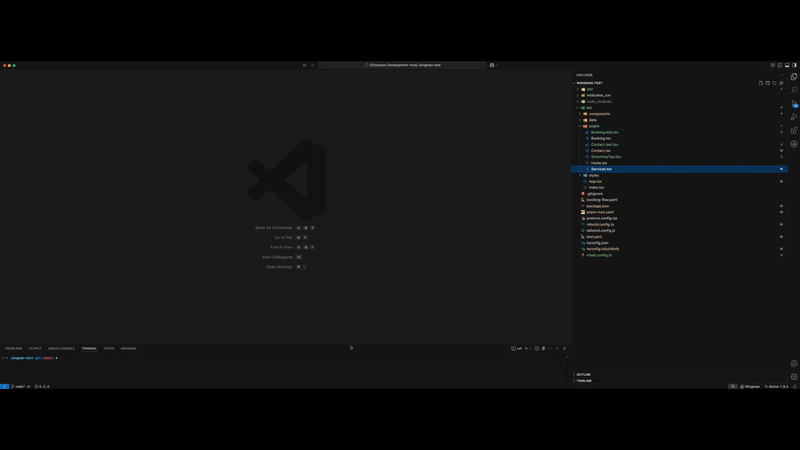The height and width of the screenshot is (450, 800).
Task: Open the Wingman panel tab
Action: tap(129, 348)
